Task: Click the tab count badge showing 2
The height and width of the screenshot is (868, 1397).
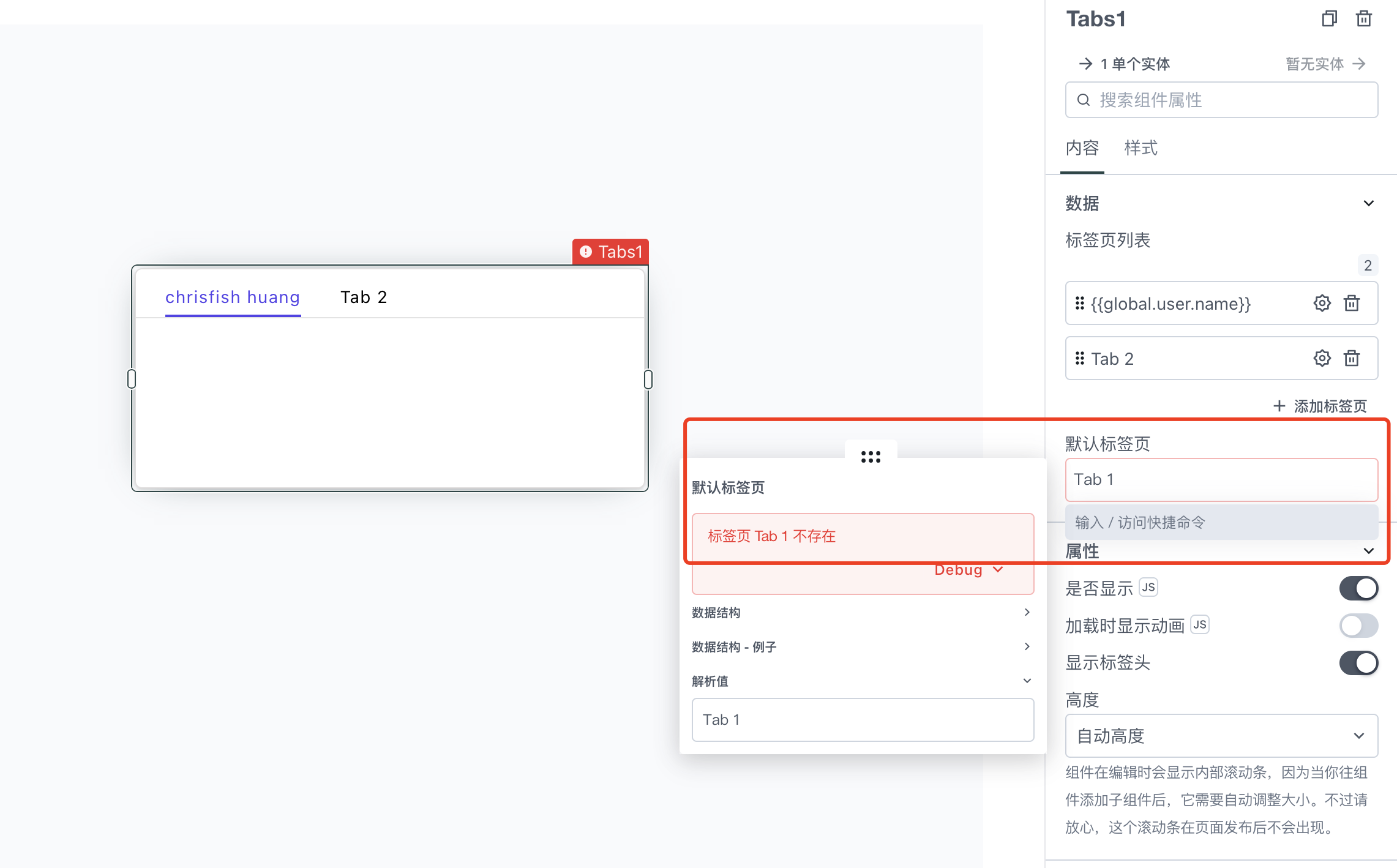Action: [x=1368, y=265]
